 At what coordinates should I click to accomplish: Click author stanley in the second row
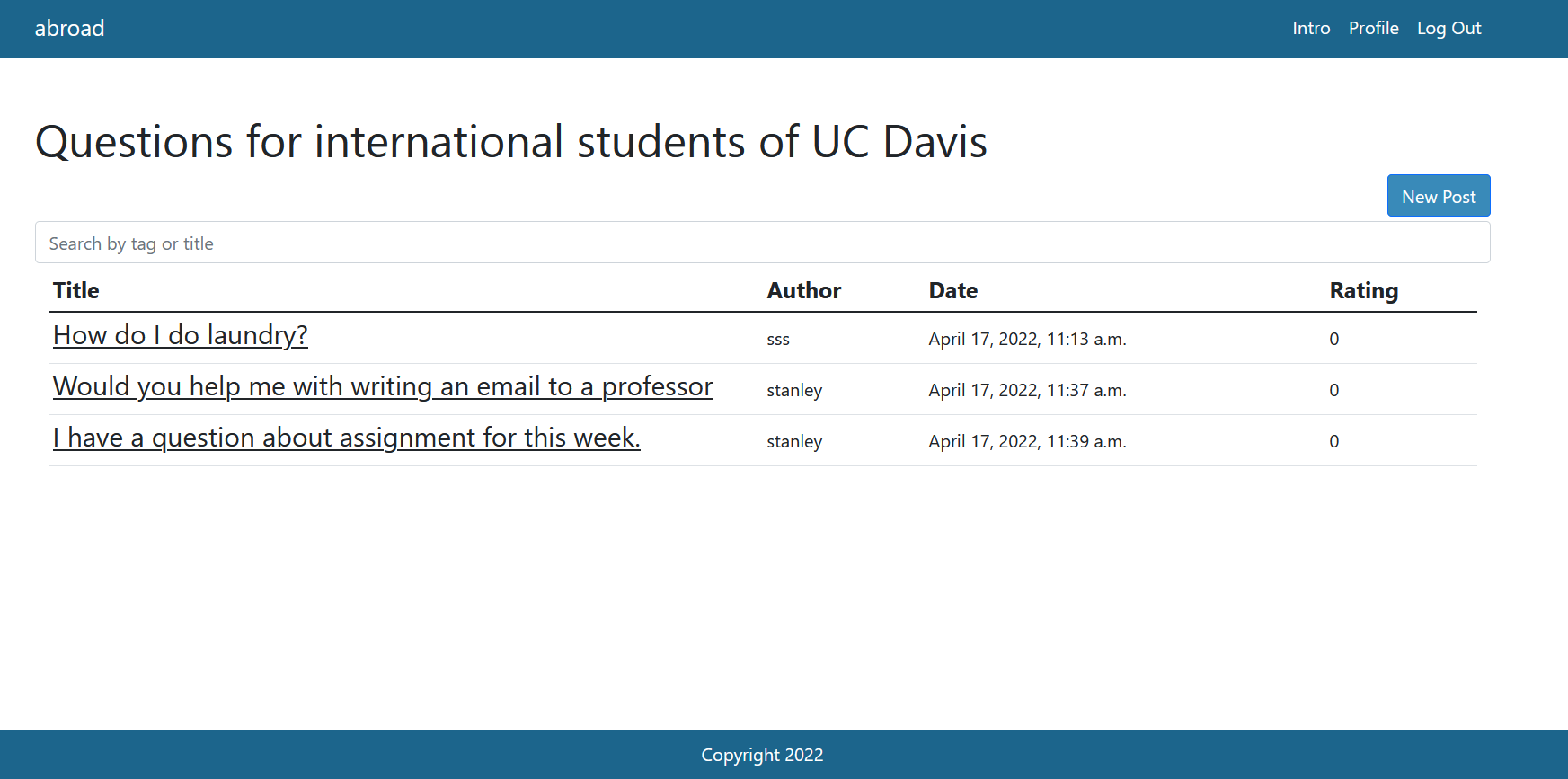794,390
